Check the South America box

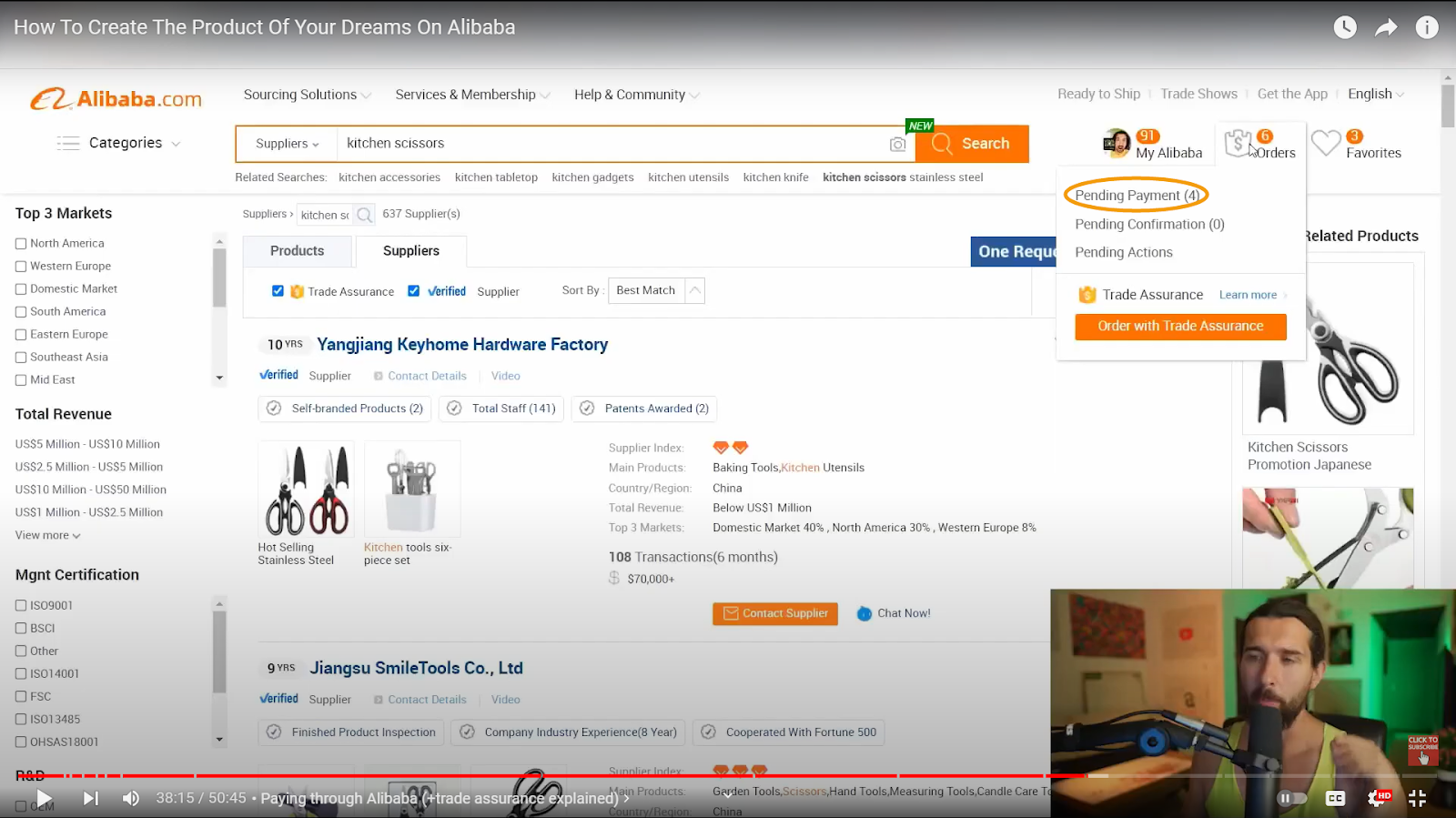(21, 312)
